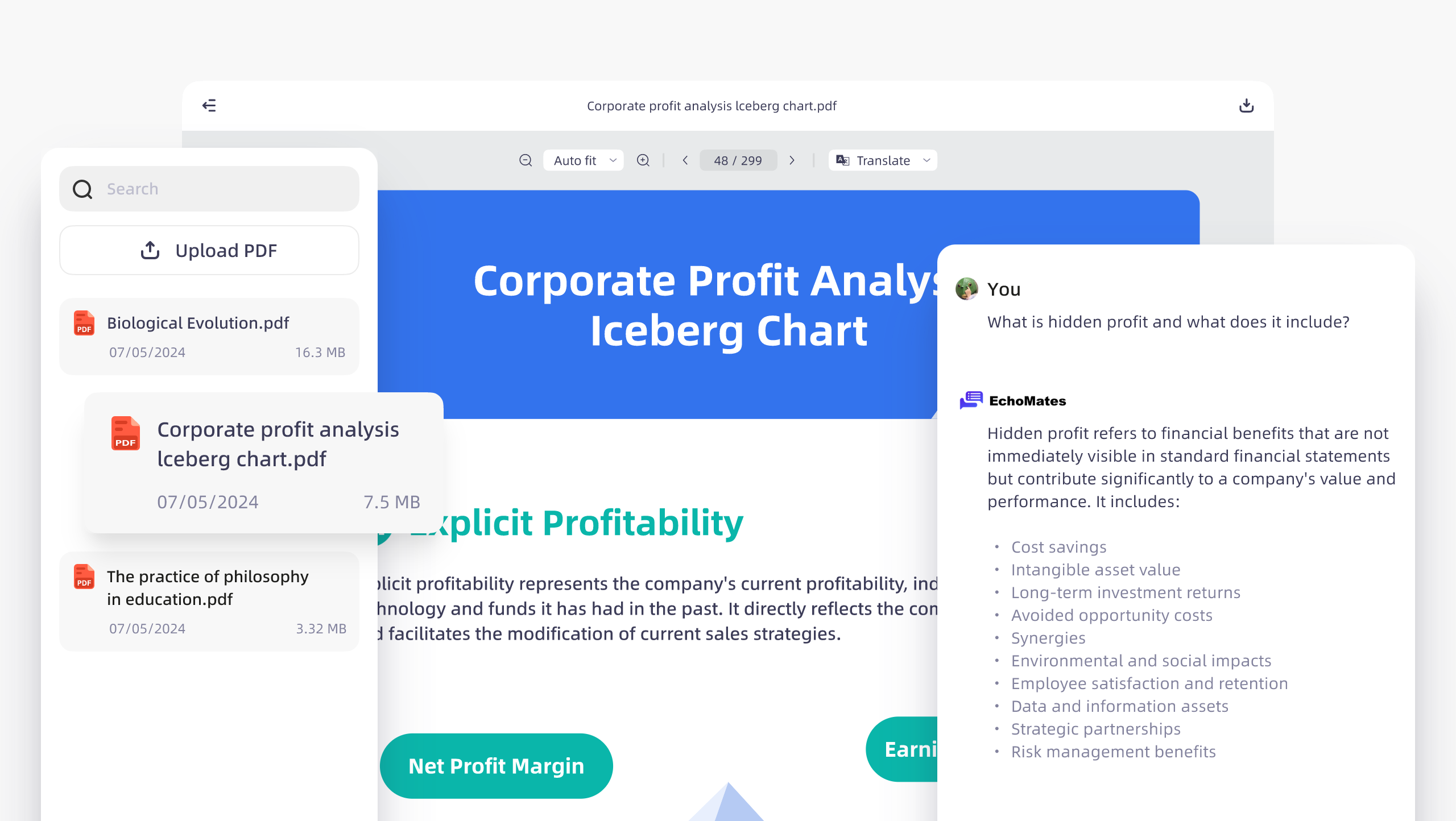Viewport: 1456px width, 821px height.
Task: Click the zoom out magnifier icon
Action: point(525,160)
